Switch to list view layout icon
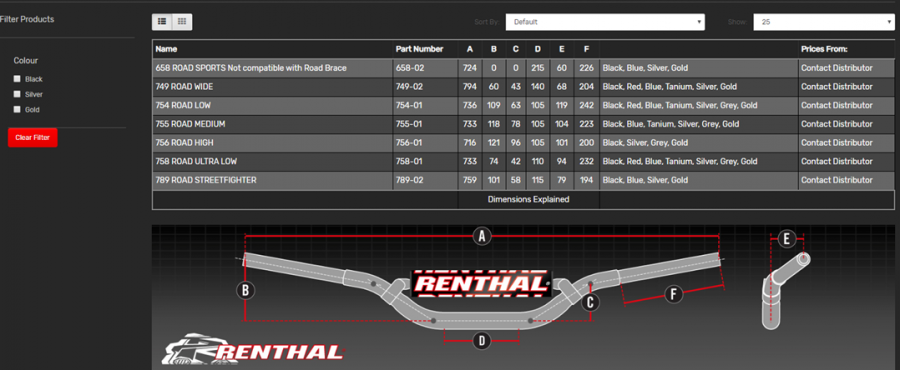Viewport: 900px width, 370px height. 162,22
